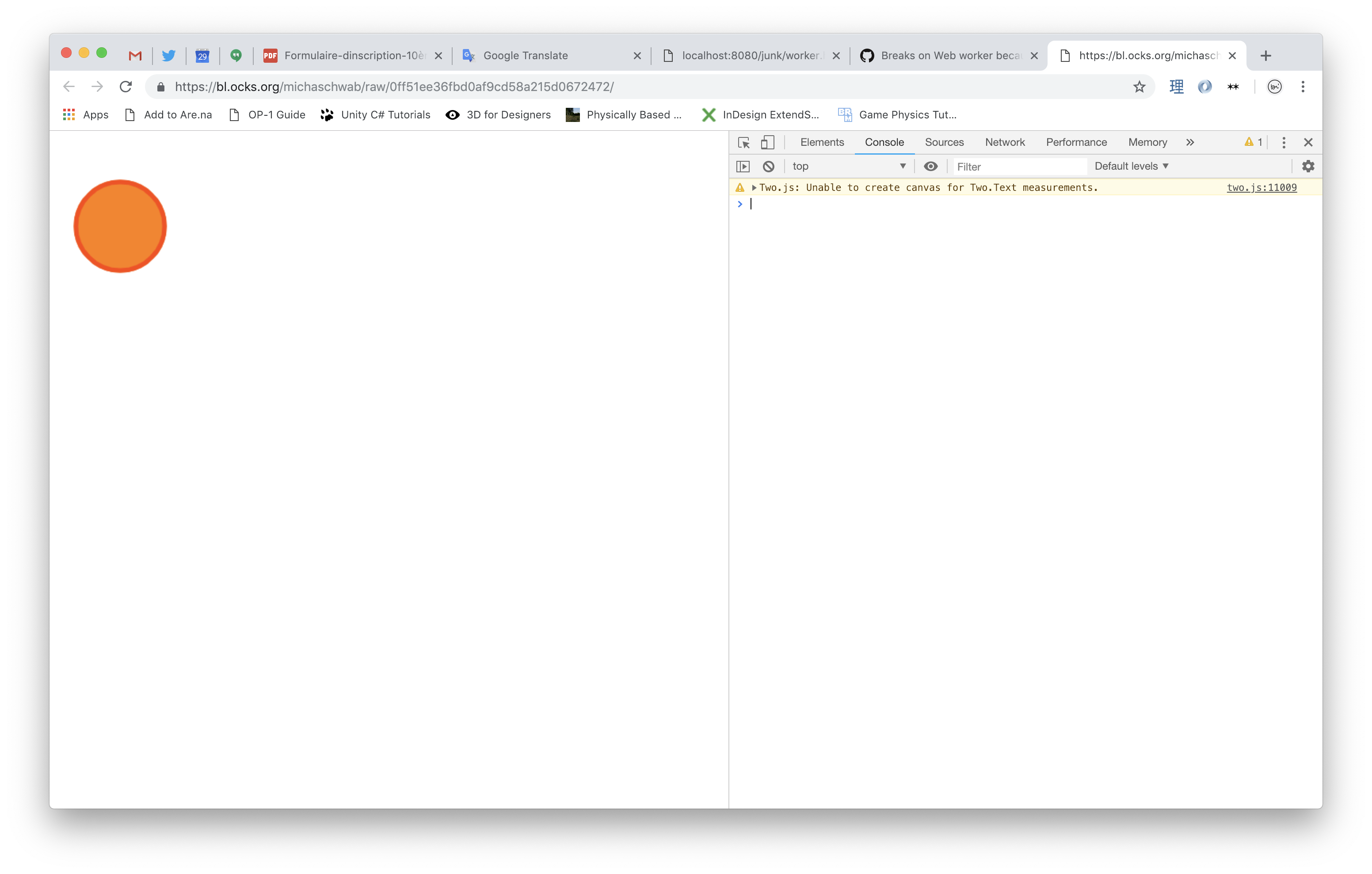Select the inspect element cursor tool
Image resolution: width=1372 pixels, height=874 pixels.
[743, 142]
